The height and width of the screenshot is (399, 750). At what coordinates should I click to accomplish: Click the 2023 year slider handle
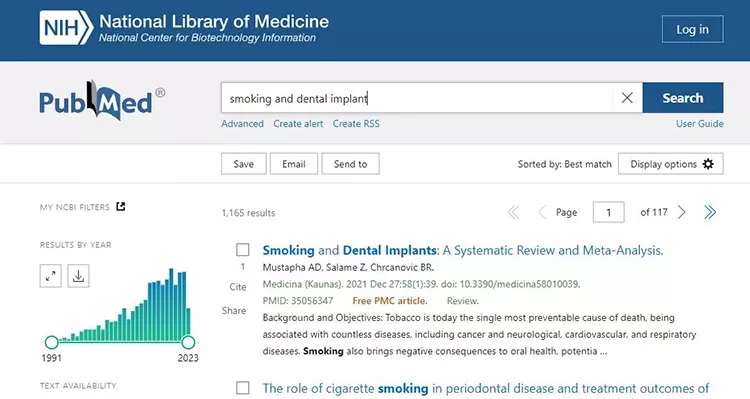click(x=188, y=342)
